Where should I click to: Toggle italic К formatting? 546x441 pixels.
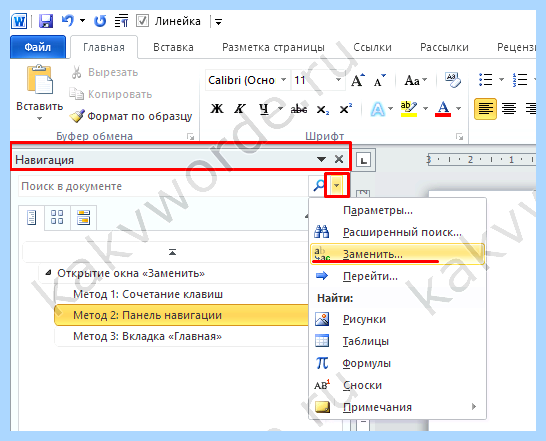pyautogui.click(x=240, y=109)
